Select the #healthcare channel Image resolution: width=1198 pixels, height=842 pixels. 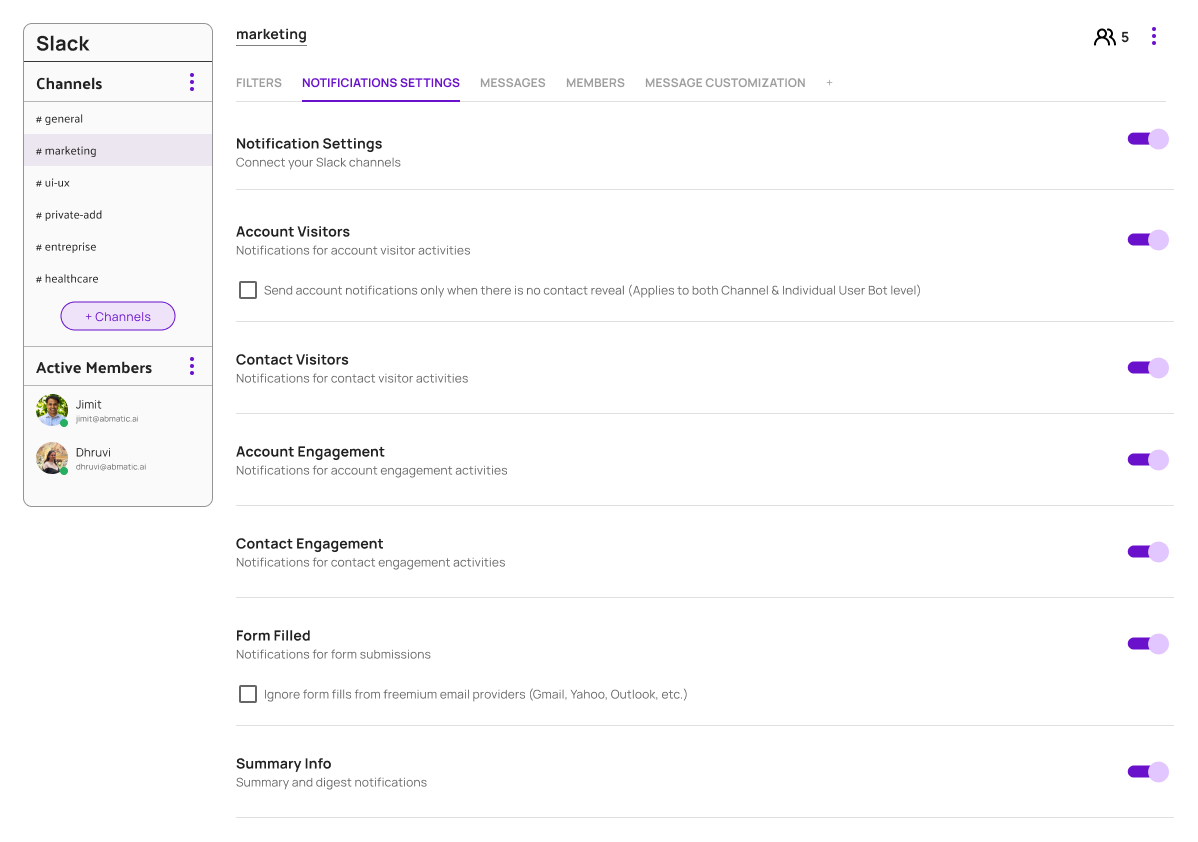coord(67,278)
